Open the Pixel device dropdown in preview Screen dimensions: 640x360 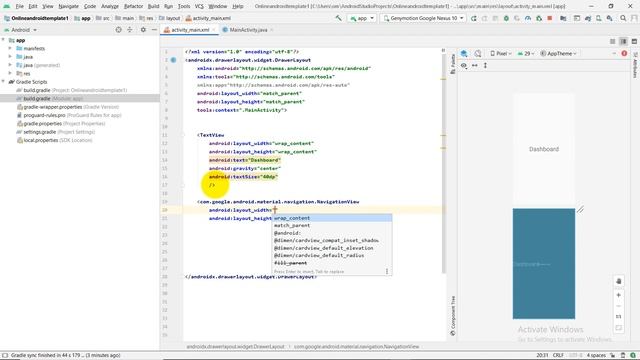pos(500,53)
